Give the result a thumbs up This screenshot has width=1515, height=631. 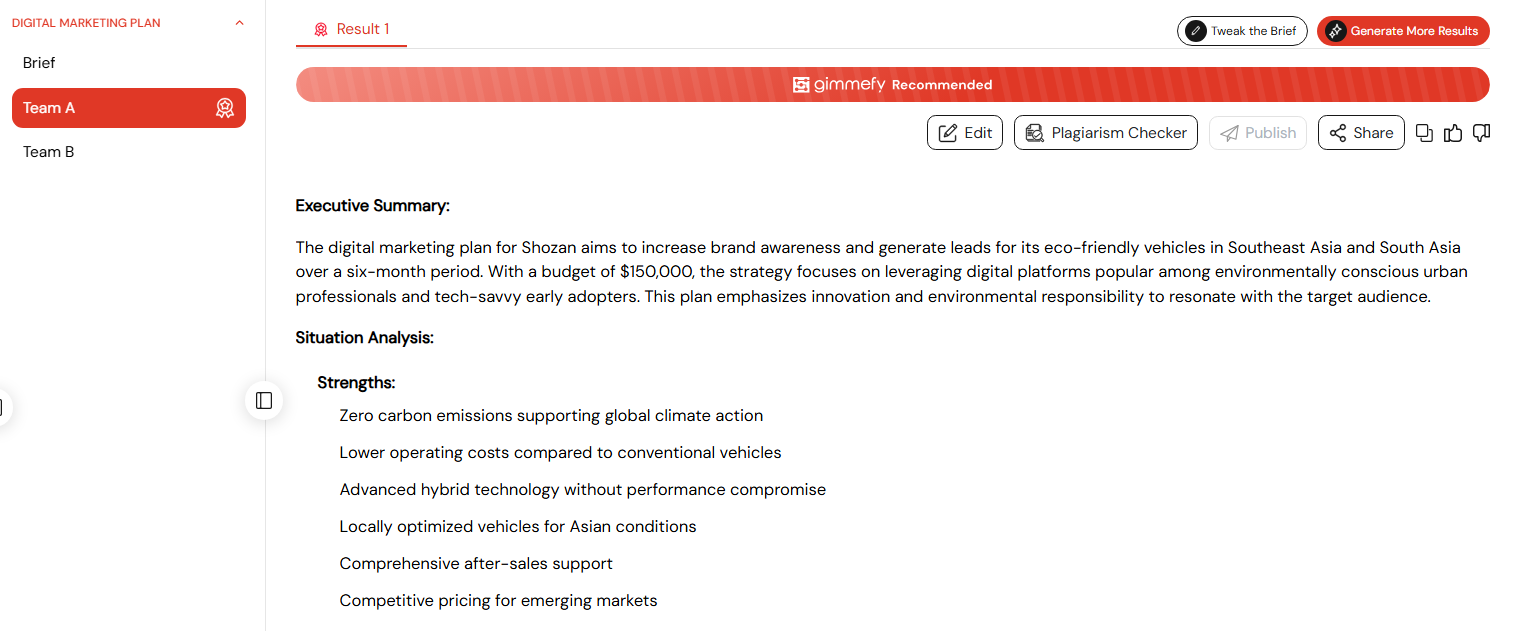coord(1453,133)
